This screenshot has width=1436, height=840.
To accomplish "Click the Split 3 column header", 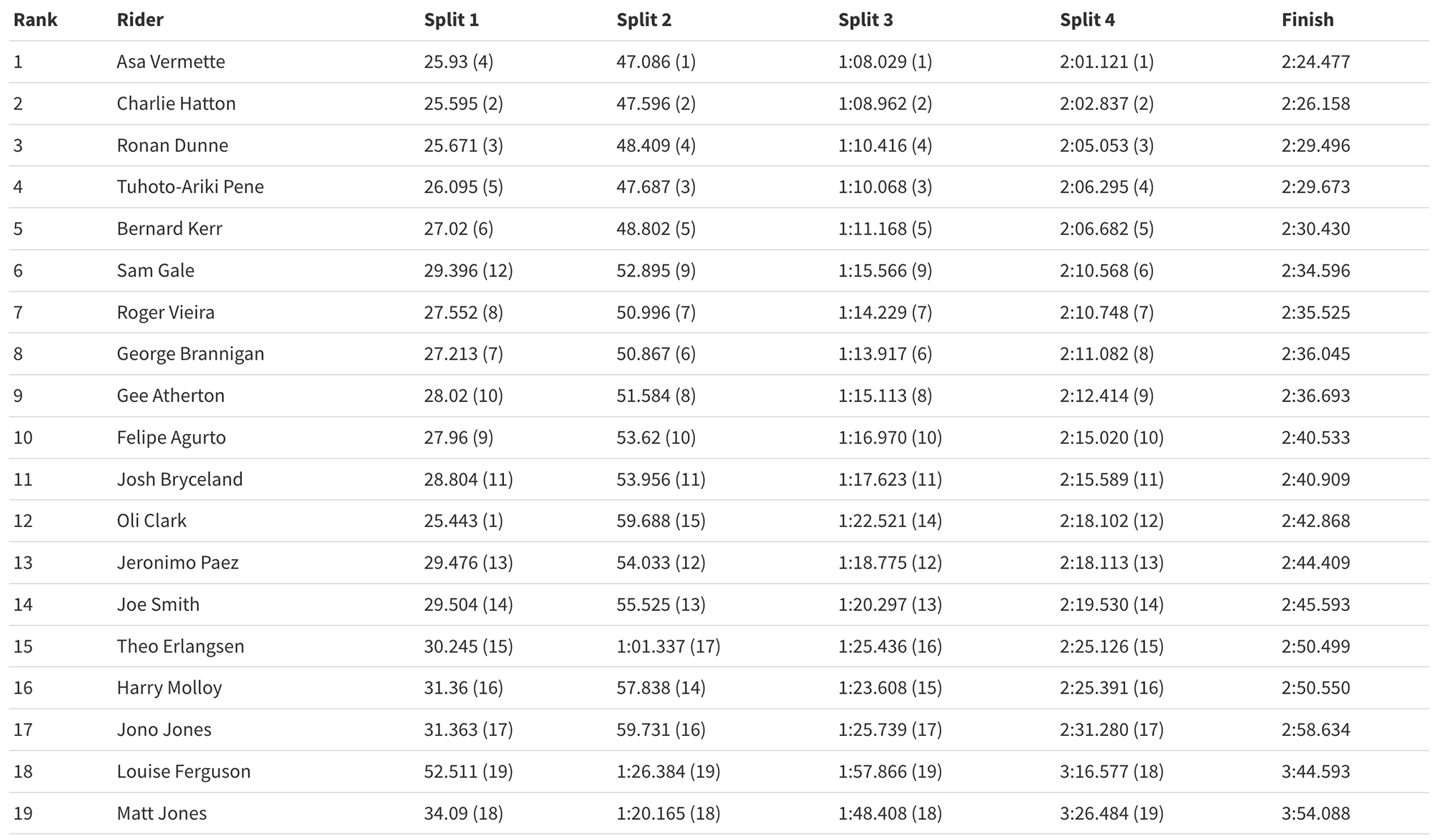I will [866, 19].
